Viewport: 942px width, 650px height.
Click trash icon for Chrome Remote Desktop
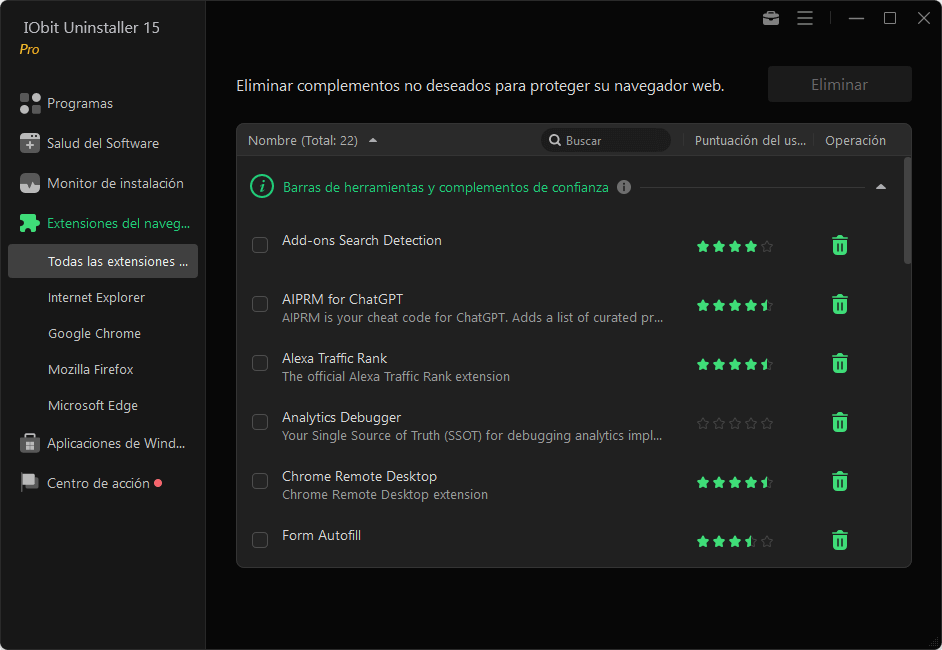(840, 481)
